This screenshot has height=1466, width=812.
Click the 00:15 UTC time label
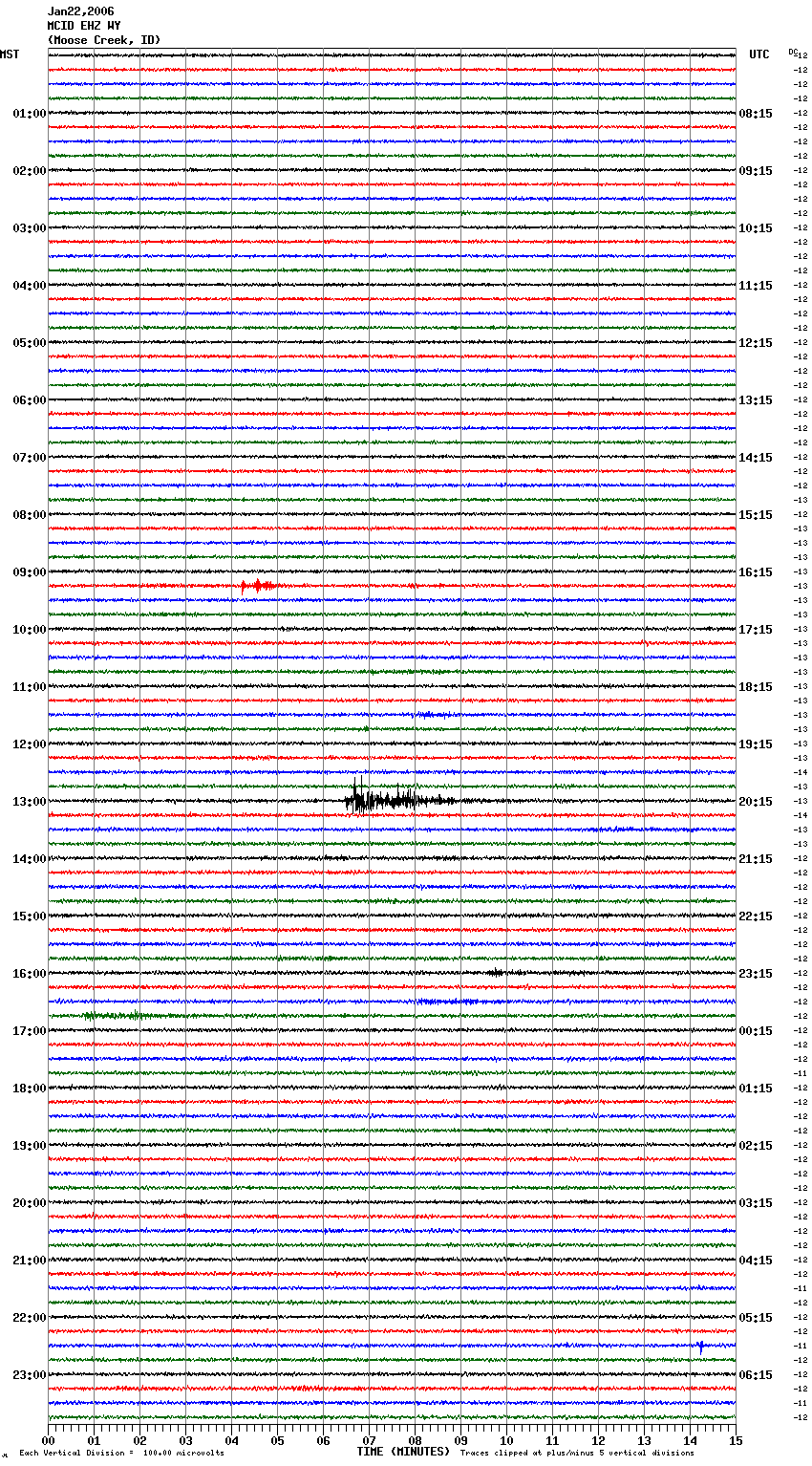[756, 1031]
